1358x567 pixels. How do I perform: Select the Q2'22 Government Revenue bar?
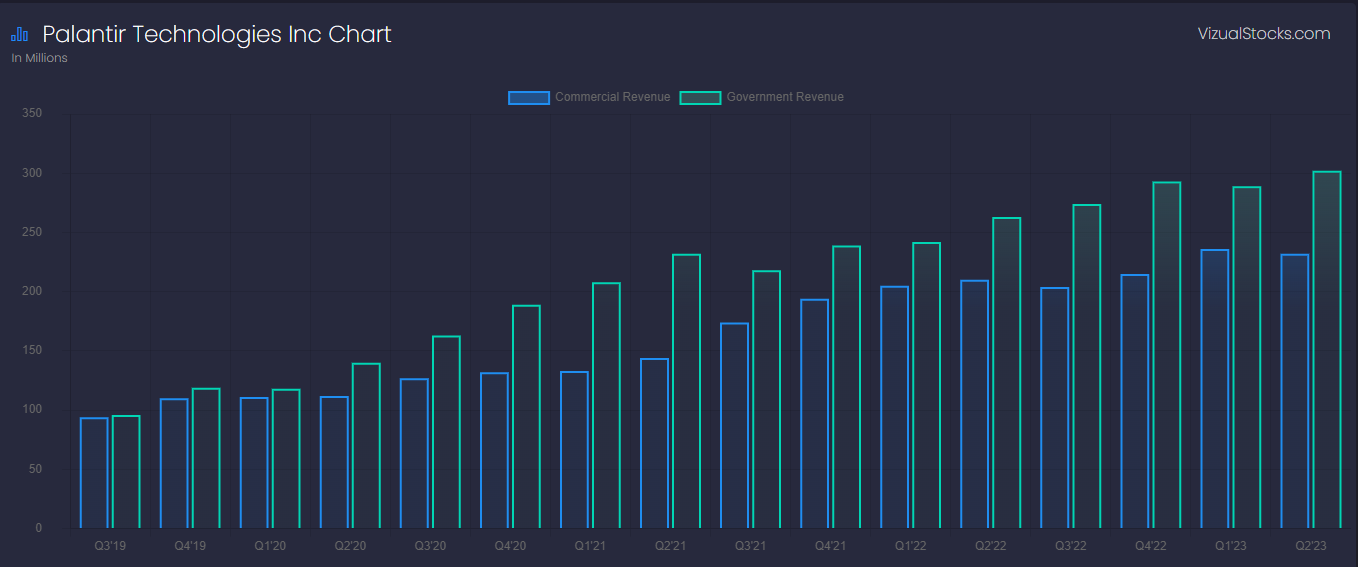[x=1006, y=373]
